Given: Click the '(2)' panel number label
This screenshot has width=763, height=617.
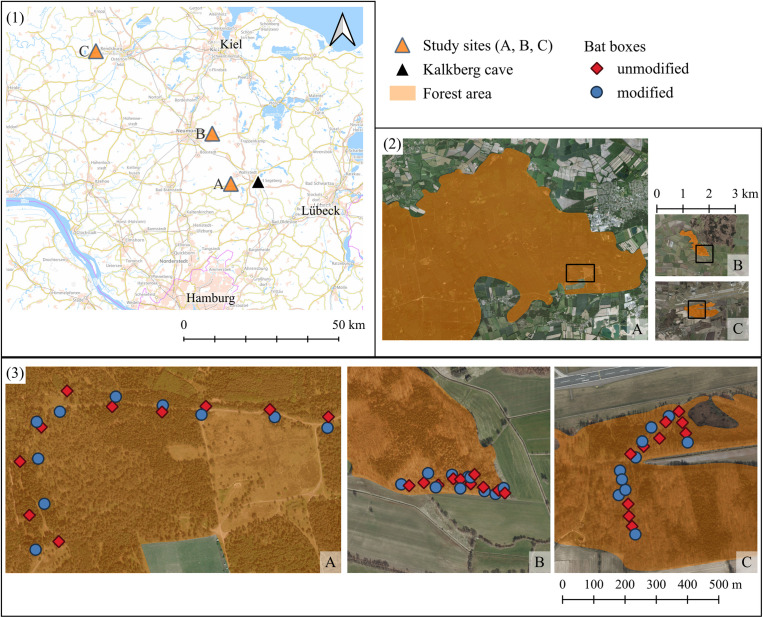Looking at the screenshot, I should click(x=392, y=144).
